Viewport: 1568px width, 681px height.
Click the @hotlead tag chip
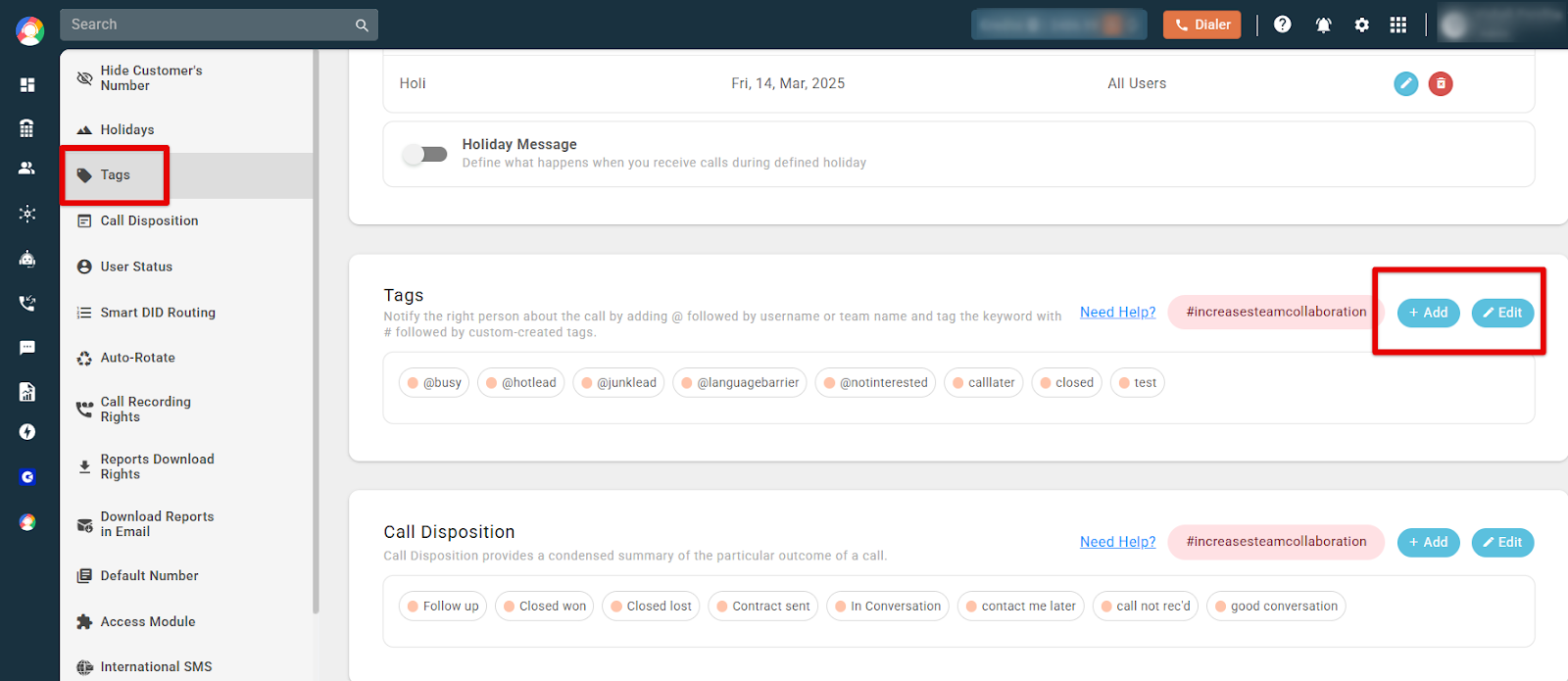coord(521,383)
